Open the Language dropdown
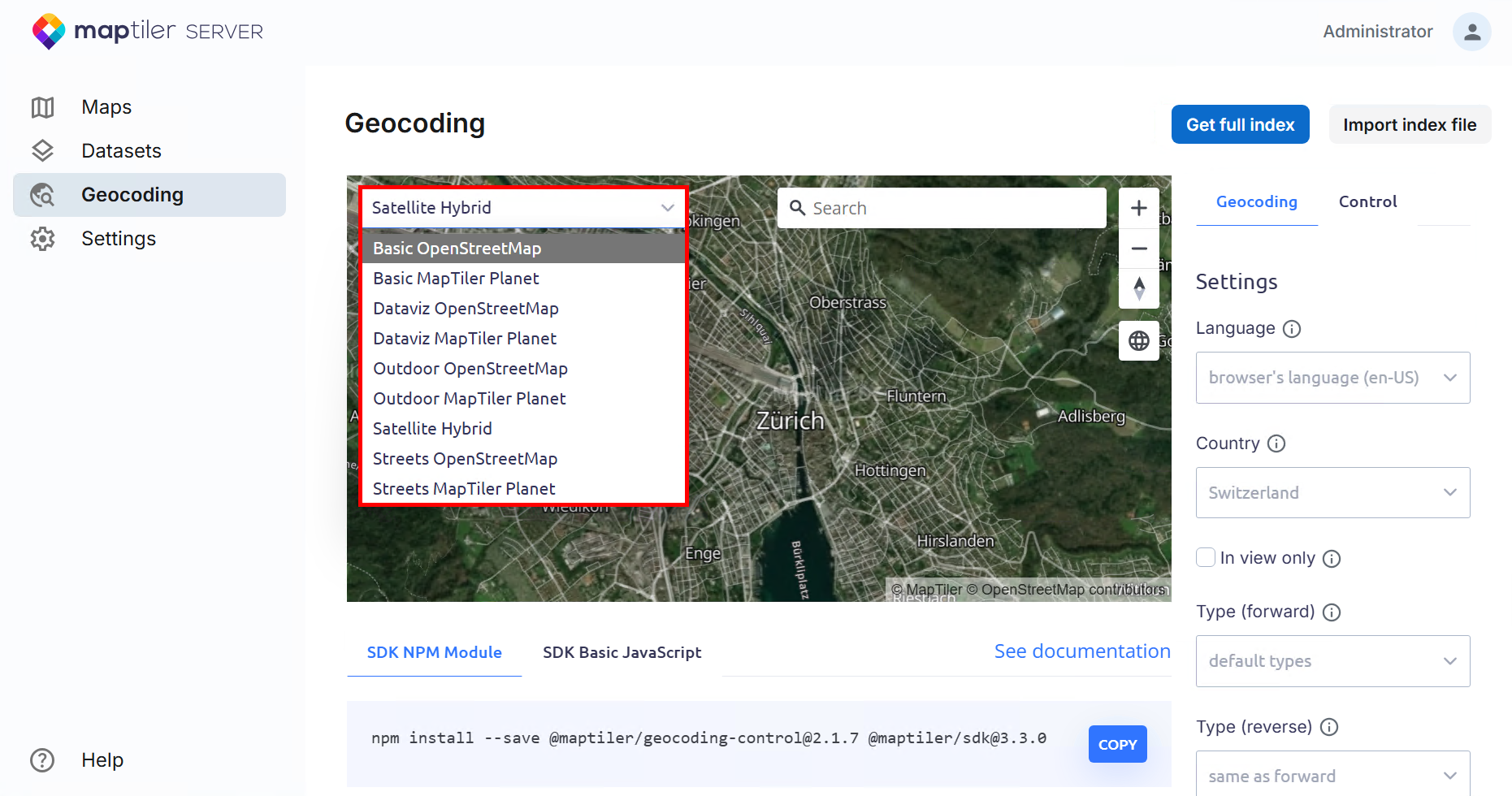The image size is (1512, 796). [x=1332, y=378]
